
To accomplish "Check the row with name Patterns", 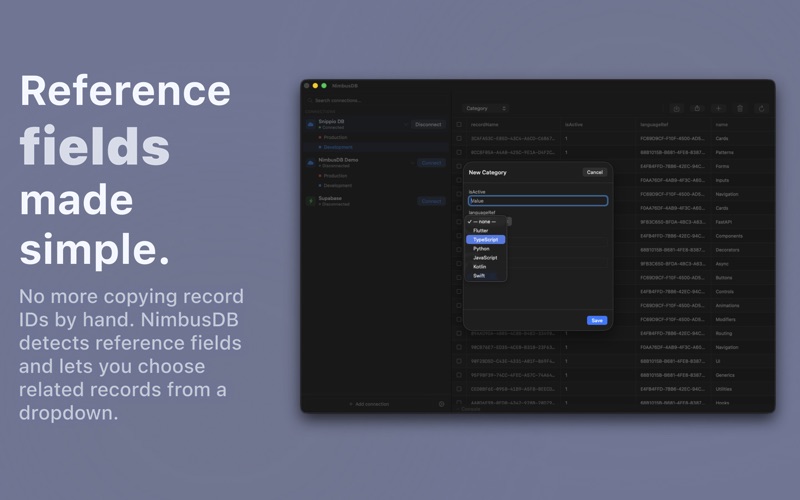I will pyautogui.click(x=459, y=152).
